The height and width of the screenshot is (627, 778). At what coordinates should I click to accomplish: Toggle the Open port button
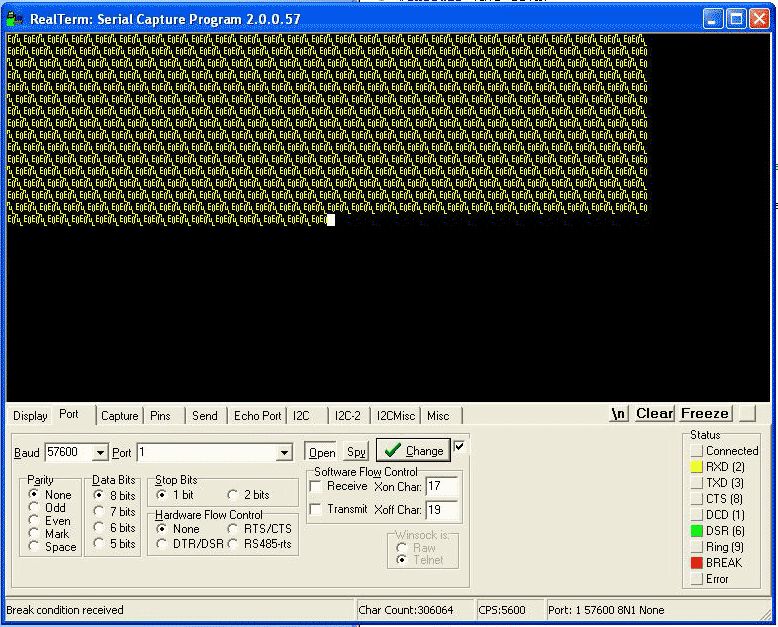(x=322, y=452)
